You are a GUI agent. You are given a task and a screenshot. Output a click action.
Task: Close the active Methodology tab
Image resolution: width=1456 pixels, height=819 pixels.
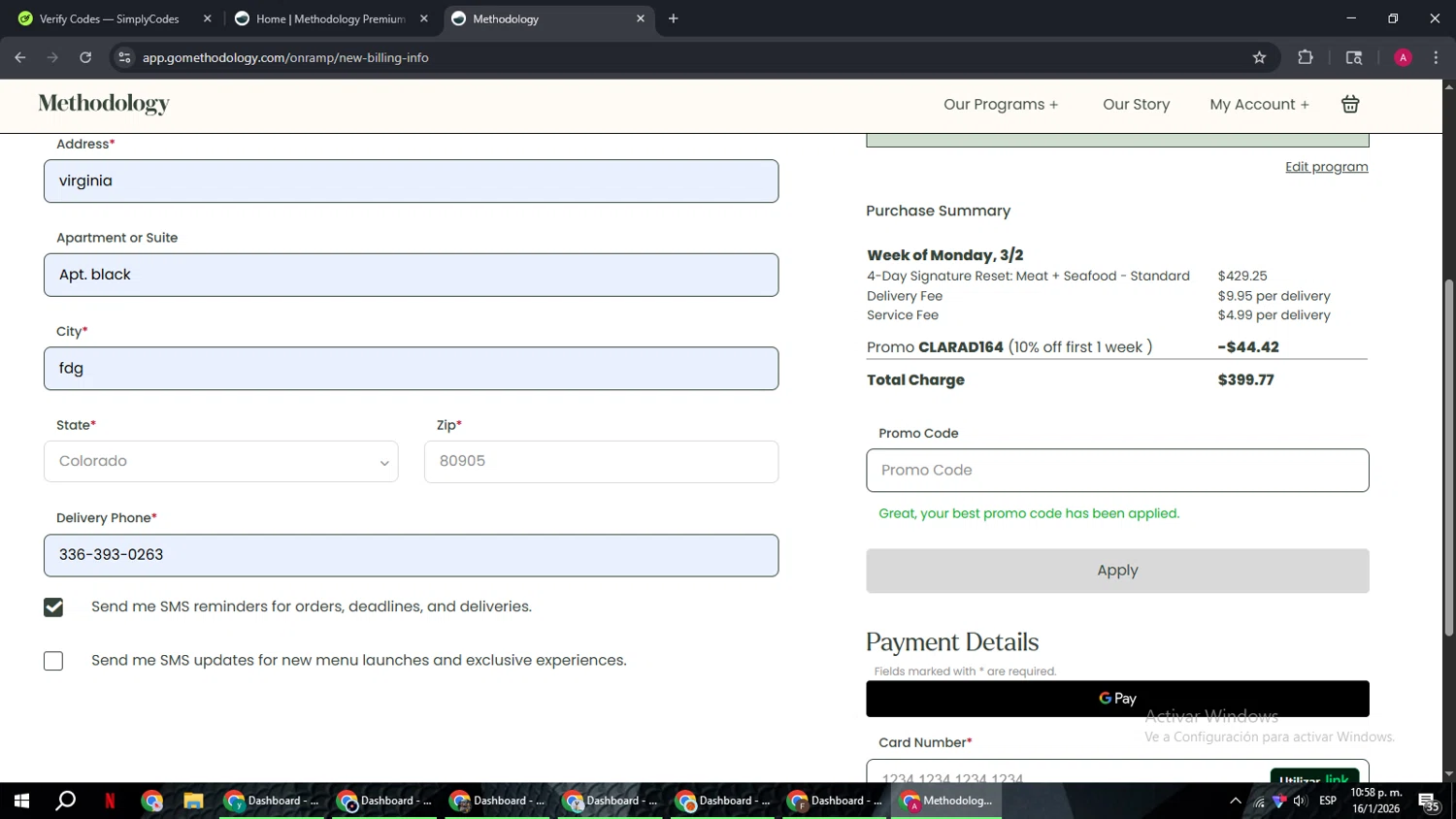[x=640, y=18]
